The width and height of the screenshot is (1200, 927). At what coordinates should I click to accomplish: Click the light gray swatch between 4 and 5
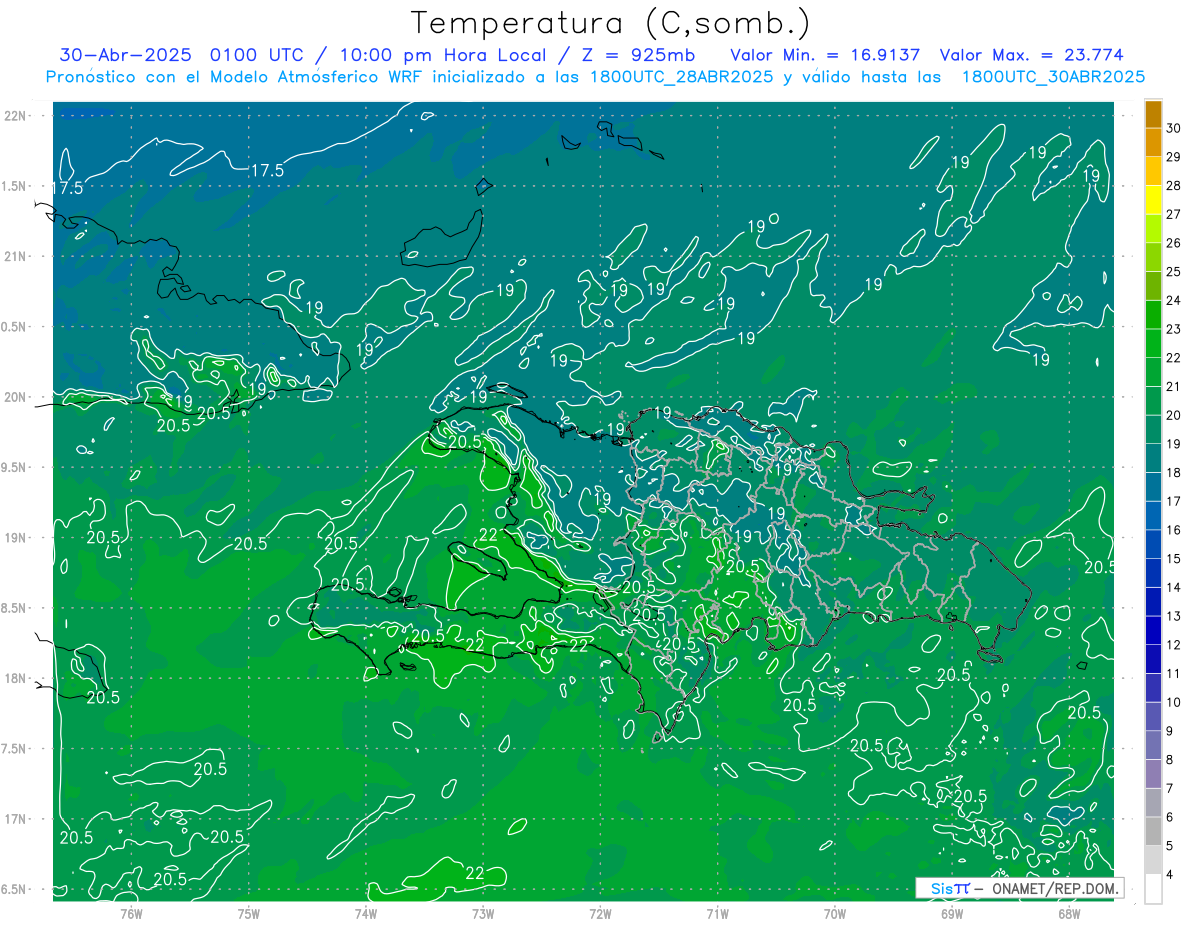[1153, 860]
